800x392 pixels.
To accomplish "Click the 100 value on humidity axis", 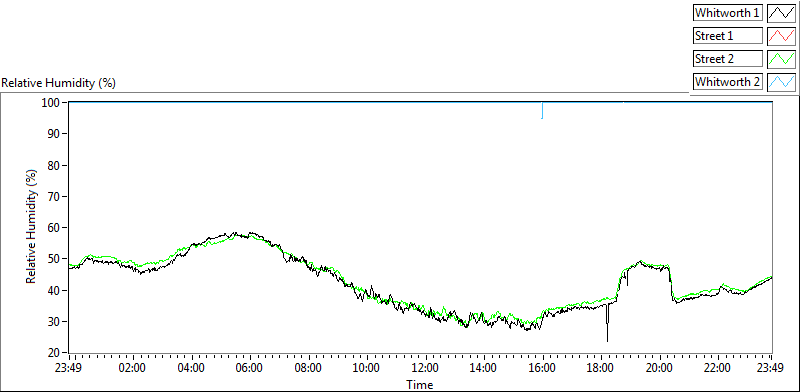I will 52,103.
